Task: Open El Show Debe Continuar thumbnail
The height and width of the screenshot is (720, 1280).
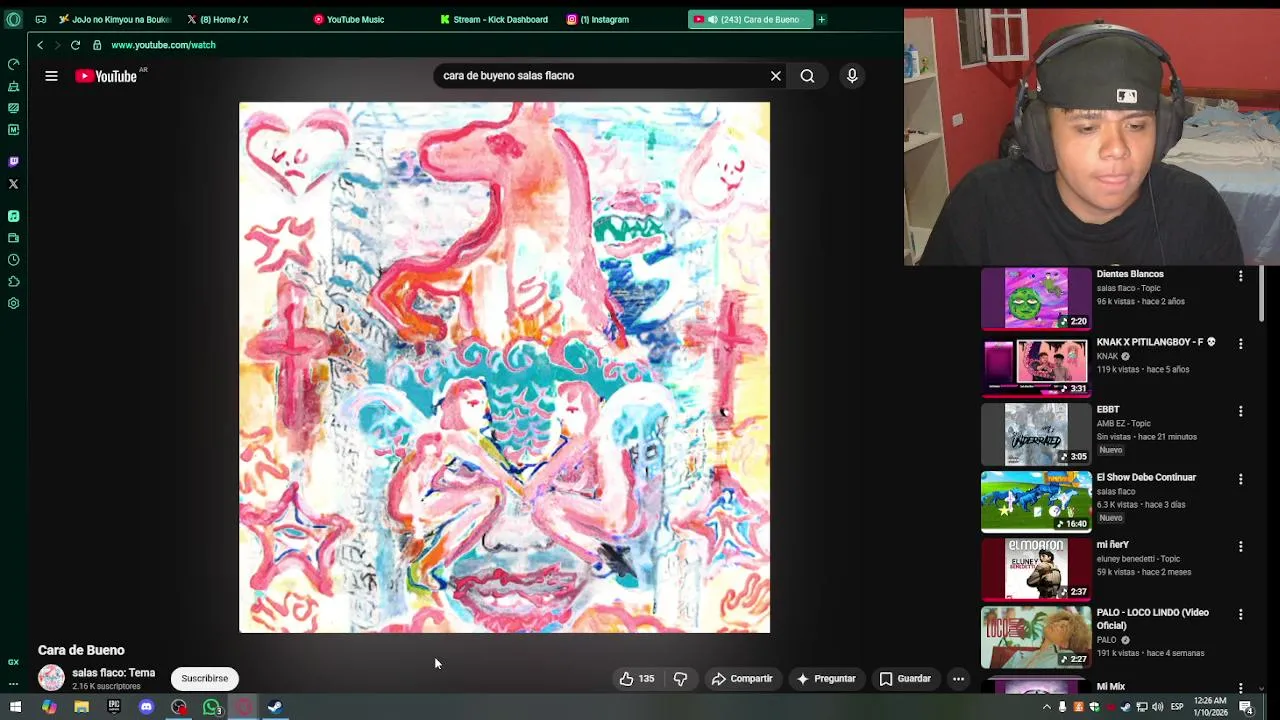Action: pyautogui.click(x=1036, y=501)
